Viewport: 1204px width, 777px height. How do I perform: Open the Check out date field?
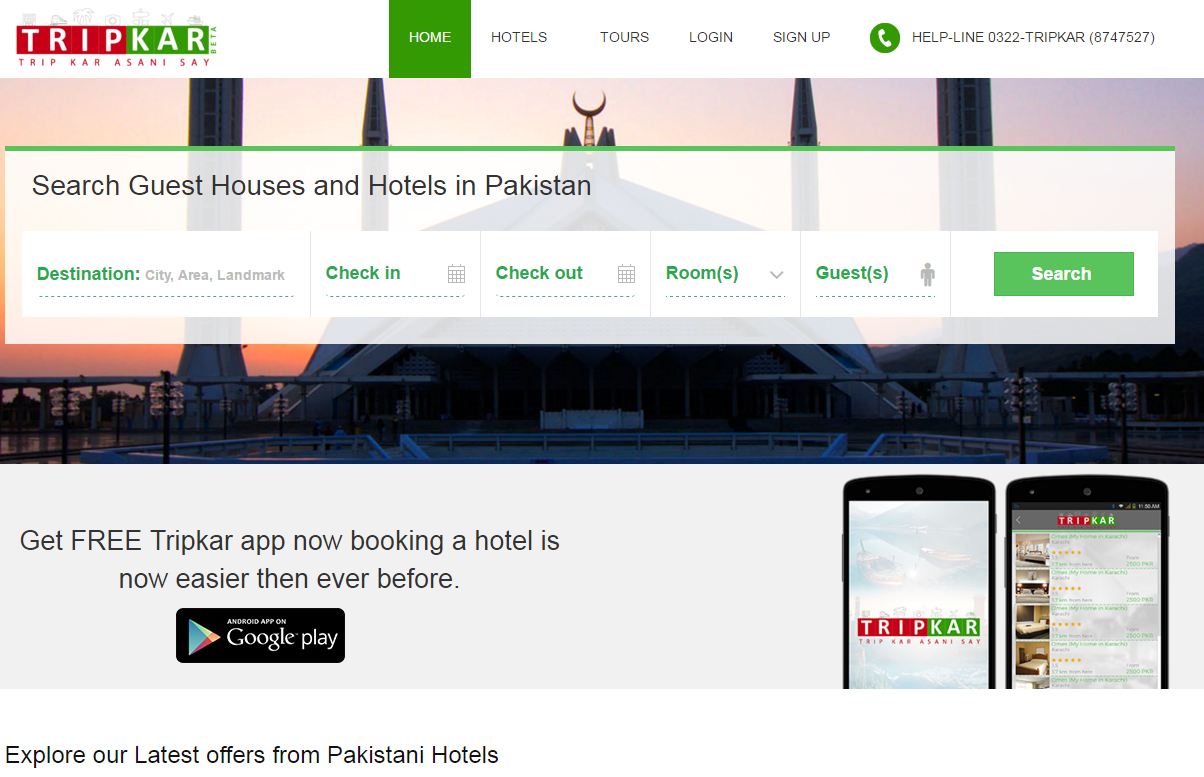(565, 274)
